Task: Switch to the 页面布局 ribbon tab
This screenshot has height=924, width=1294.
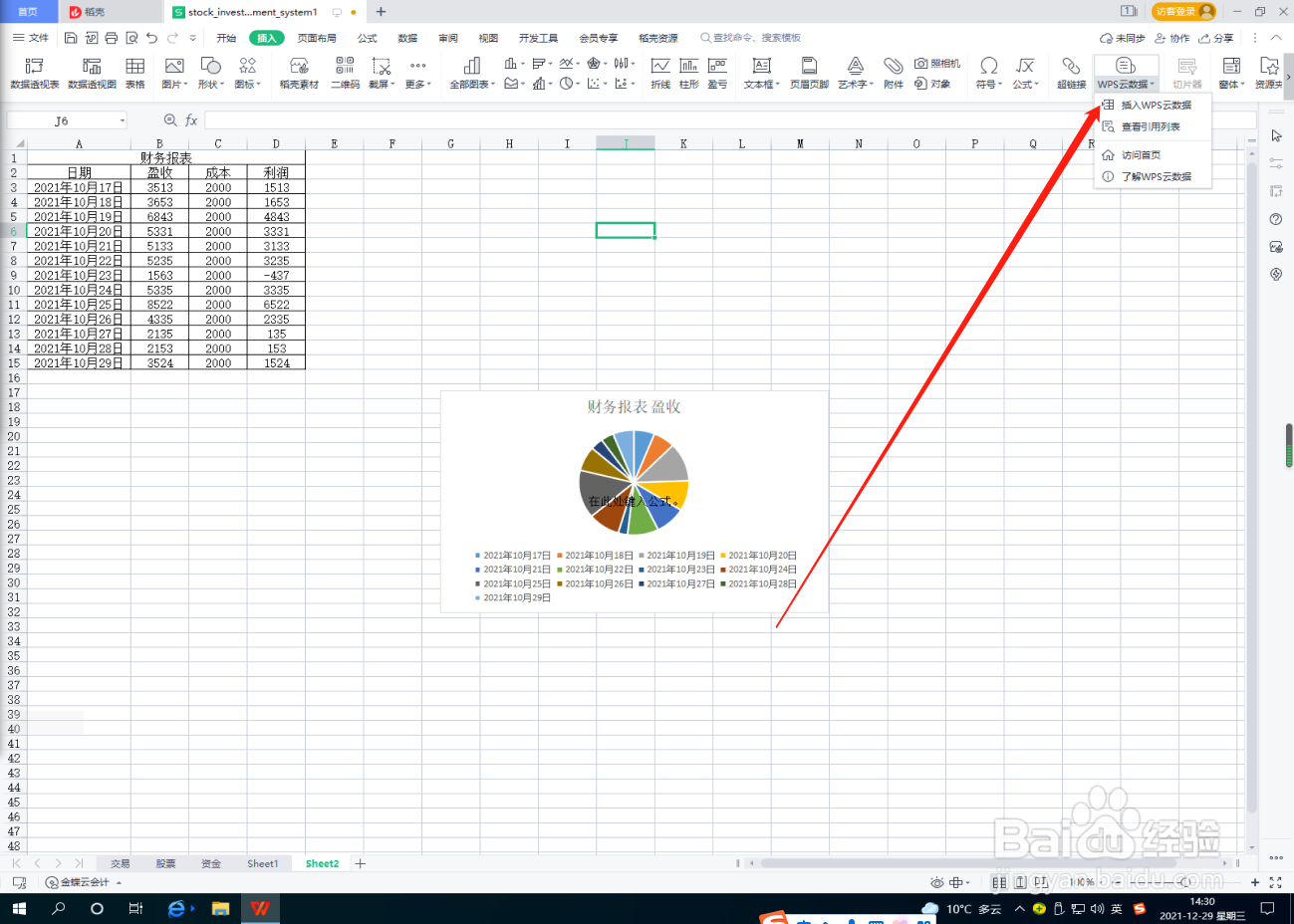Action: coord(317,38)
